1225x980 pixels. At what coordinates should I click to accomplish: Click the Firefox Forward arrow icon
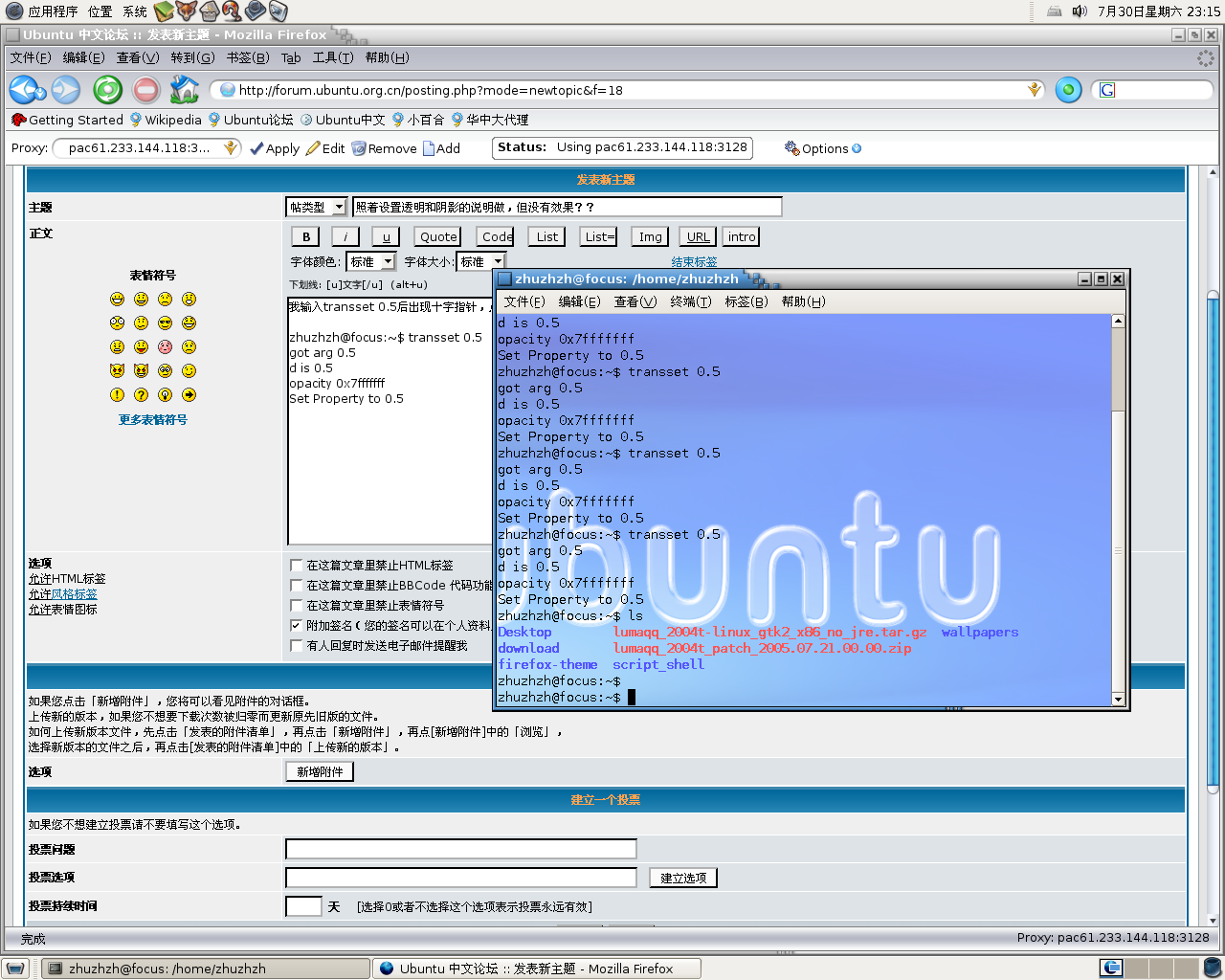pos(66,90)
